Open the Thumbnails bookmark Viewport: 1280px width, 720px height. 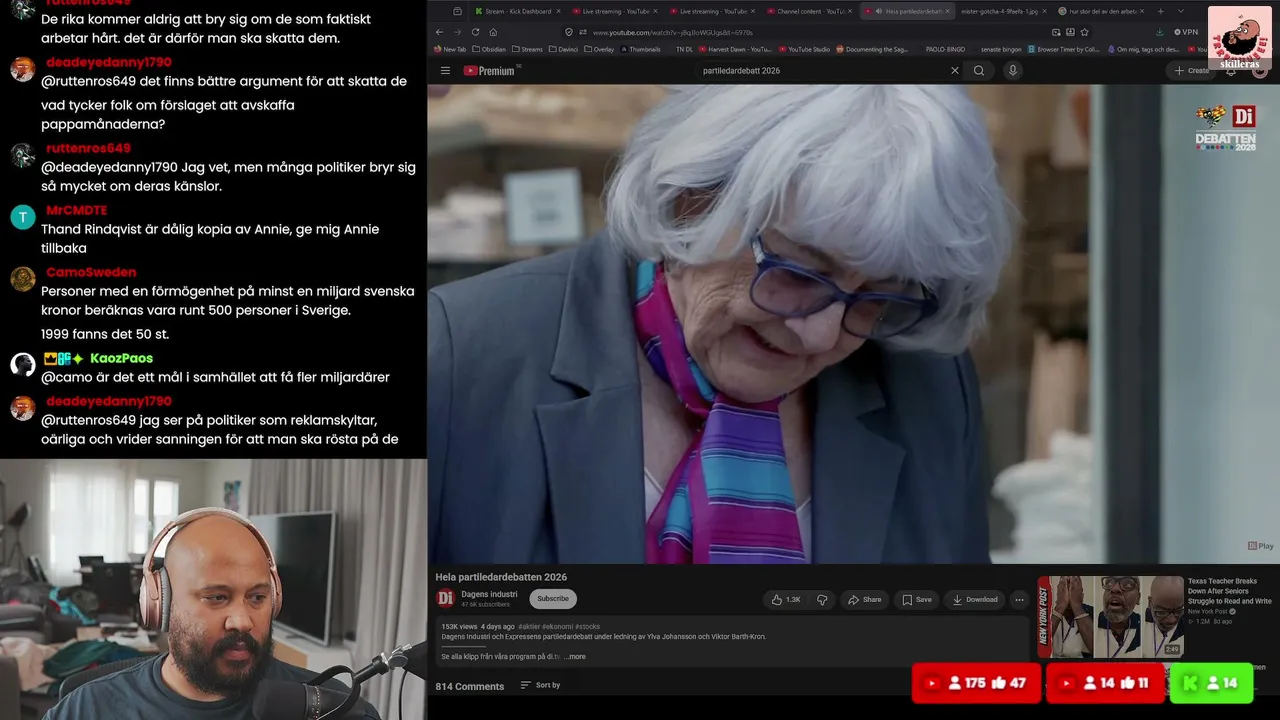(x=640, y=49)
